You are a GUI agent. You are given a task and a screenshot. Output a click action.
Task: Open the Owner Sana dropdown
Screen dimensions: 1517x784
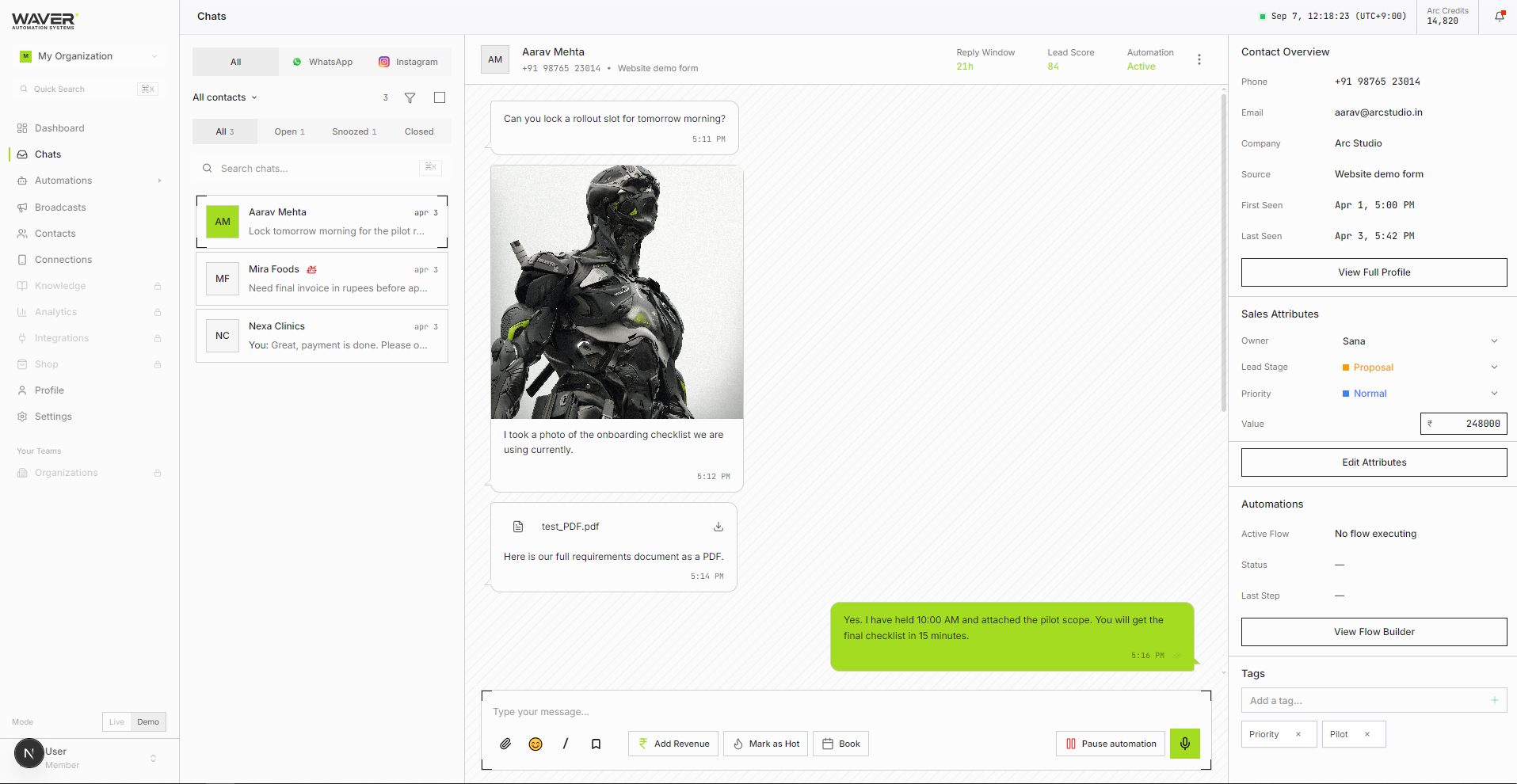point(1420,341)
